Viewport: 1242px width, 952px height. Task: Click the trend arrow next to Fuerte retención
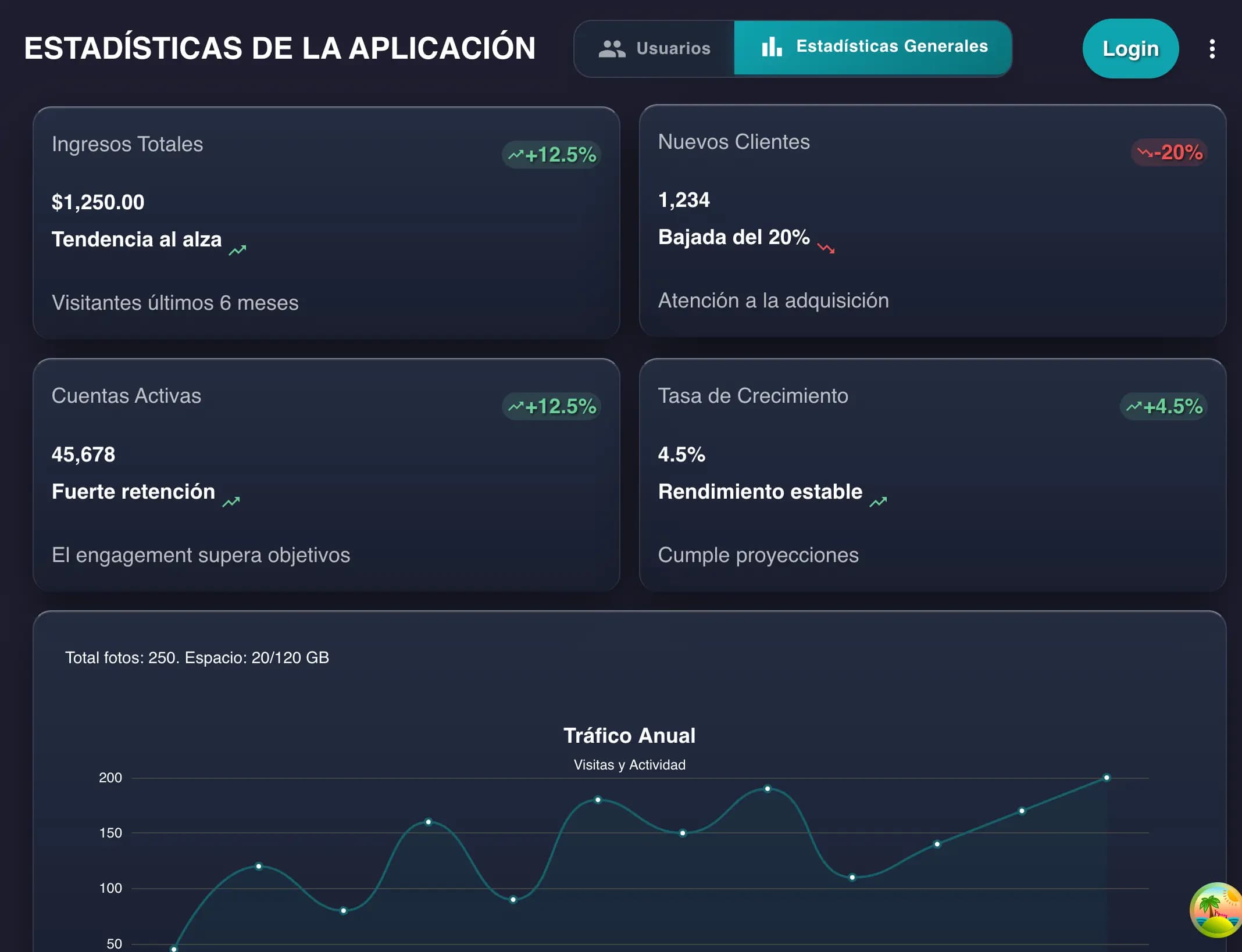(x=232, y=501)
